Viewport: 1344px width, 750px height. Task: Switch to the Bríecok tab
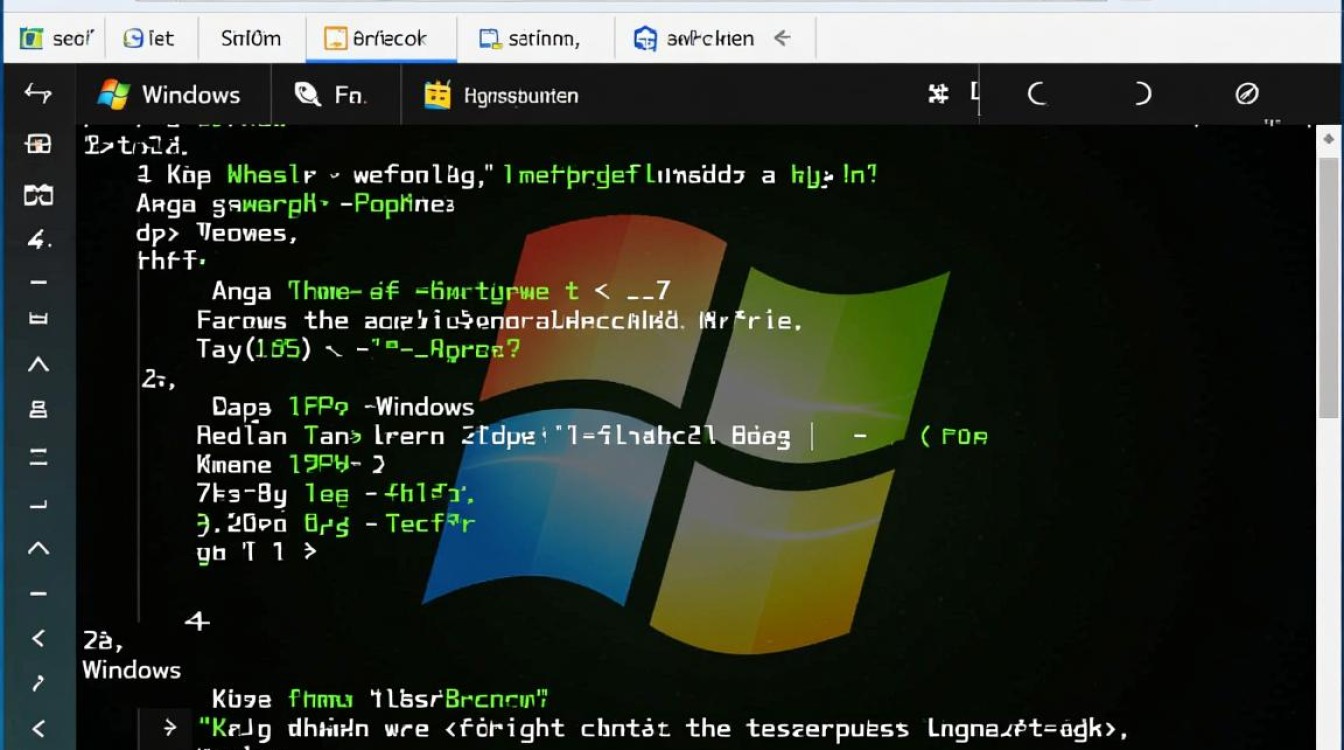[377, 39]
